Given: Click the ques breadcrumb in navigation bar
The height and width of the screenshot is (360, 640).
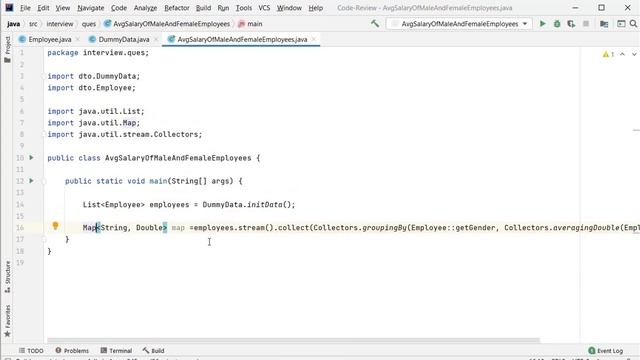Looking at the screenshot, I should (x=89, y=24).
